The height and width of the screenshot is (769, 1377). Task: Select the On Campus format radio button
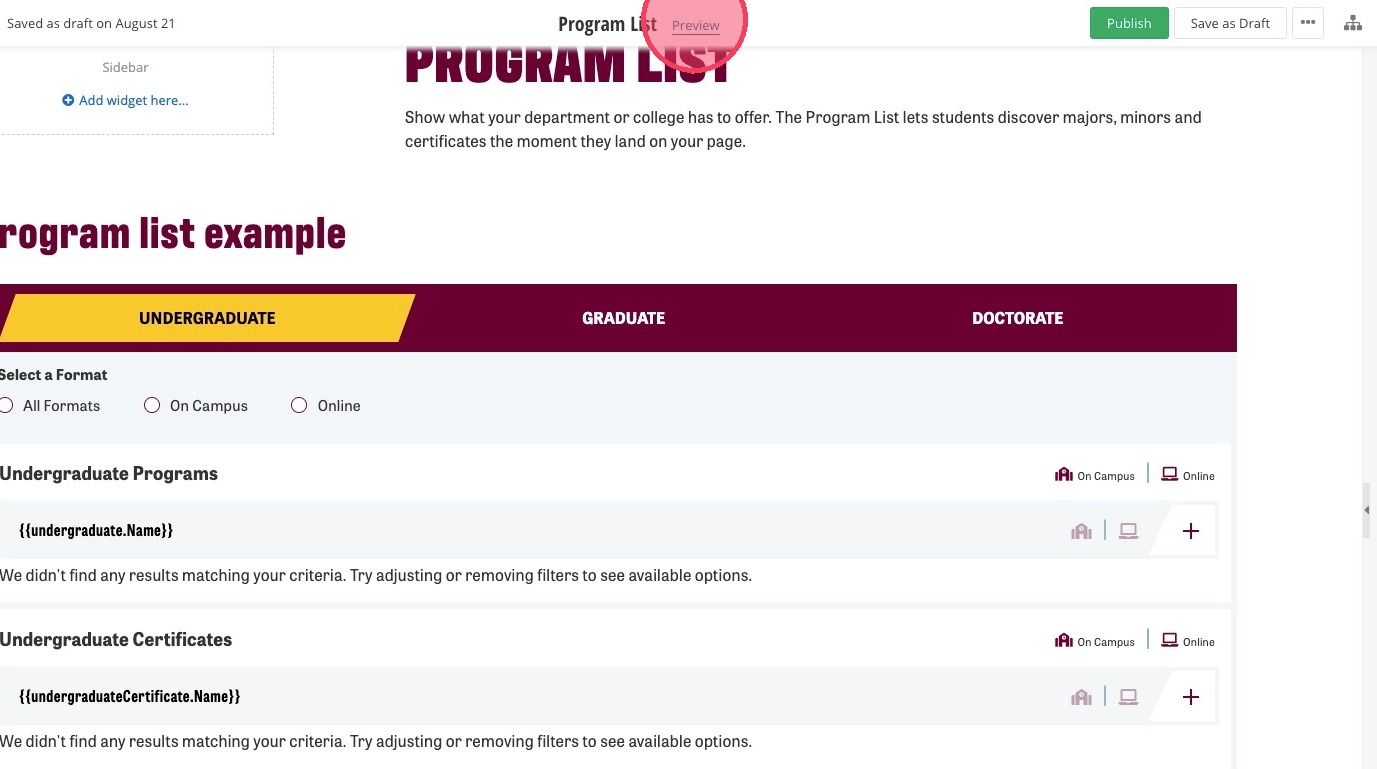(152, 405)
